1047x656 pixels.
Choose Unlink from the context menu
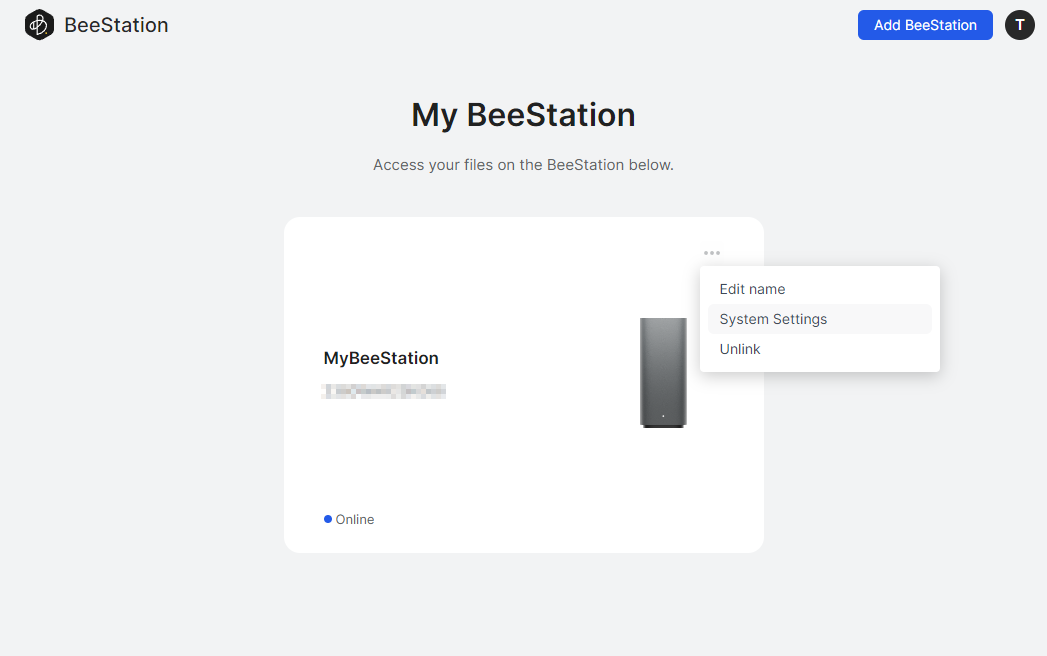[740, 348]
